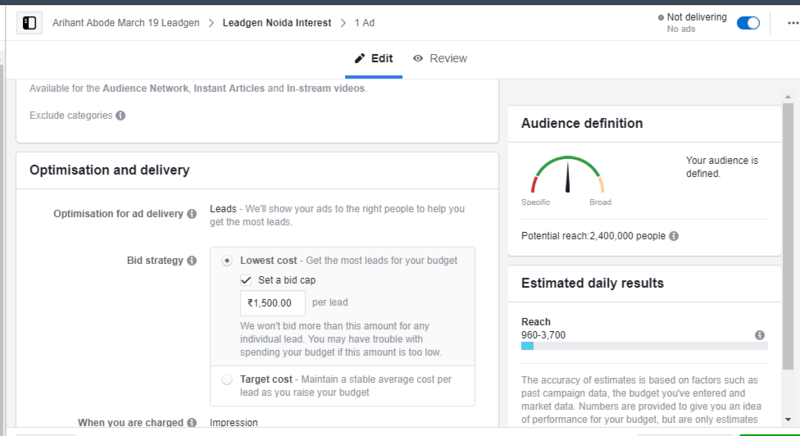Select the Lowest cost bid strategy
800x436 pixels.
coord(227,261)
